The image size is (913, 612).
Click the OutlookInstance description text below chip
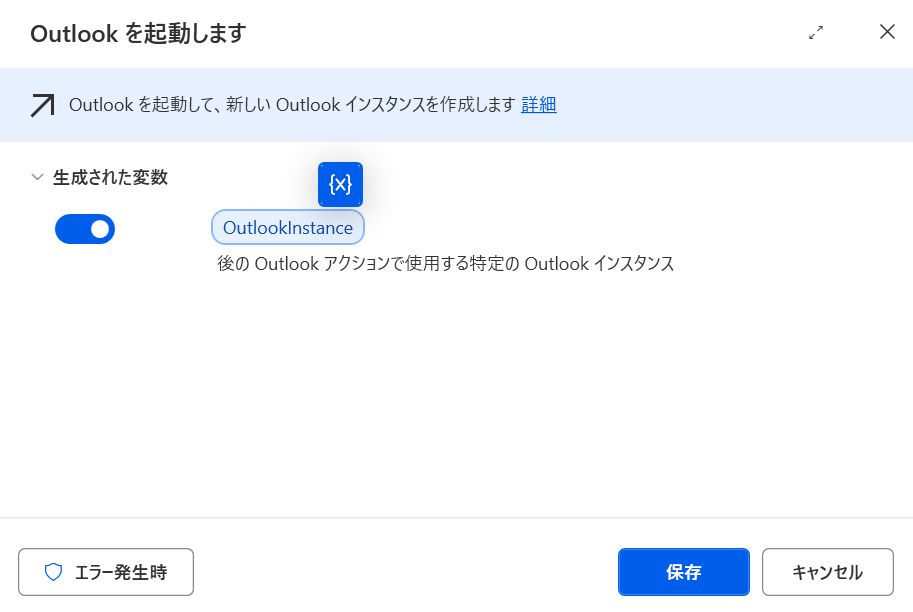(445, 264)
